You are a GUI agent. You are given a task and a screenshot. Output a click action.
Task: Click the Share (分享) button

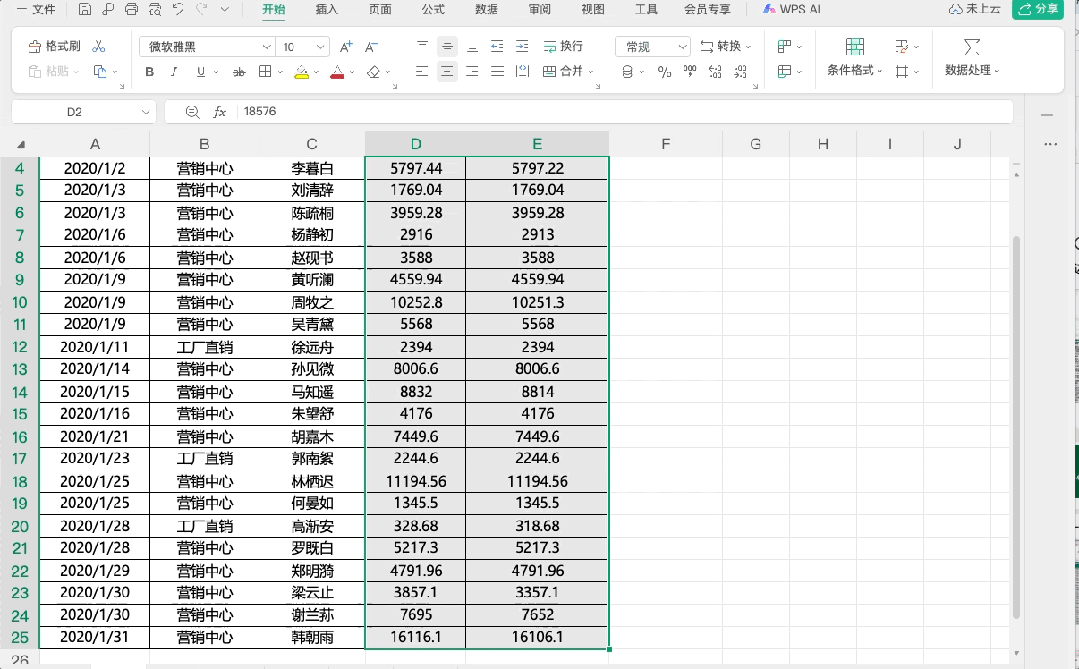(1038, 9)
